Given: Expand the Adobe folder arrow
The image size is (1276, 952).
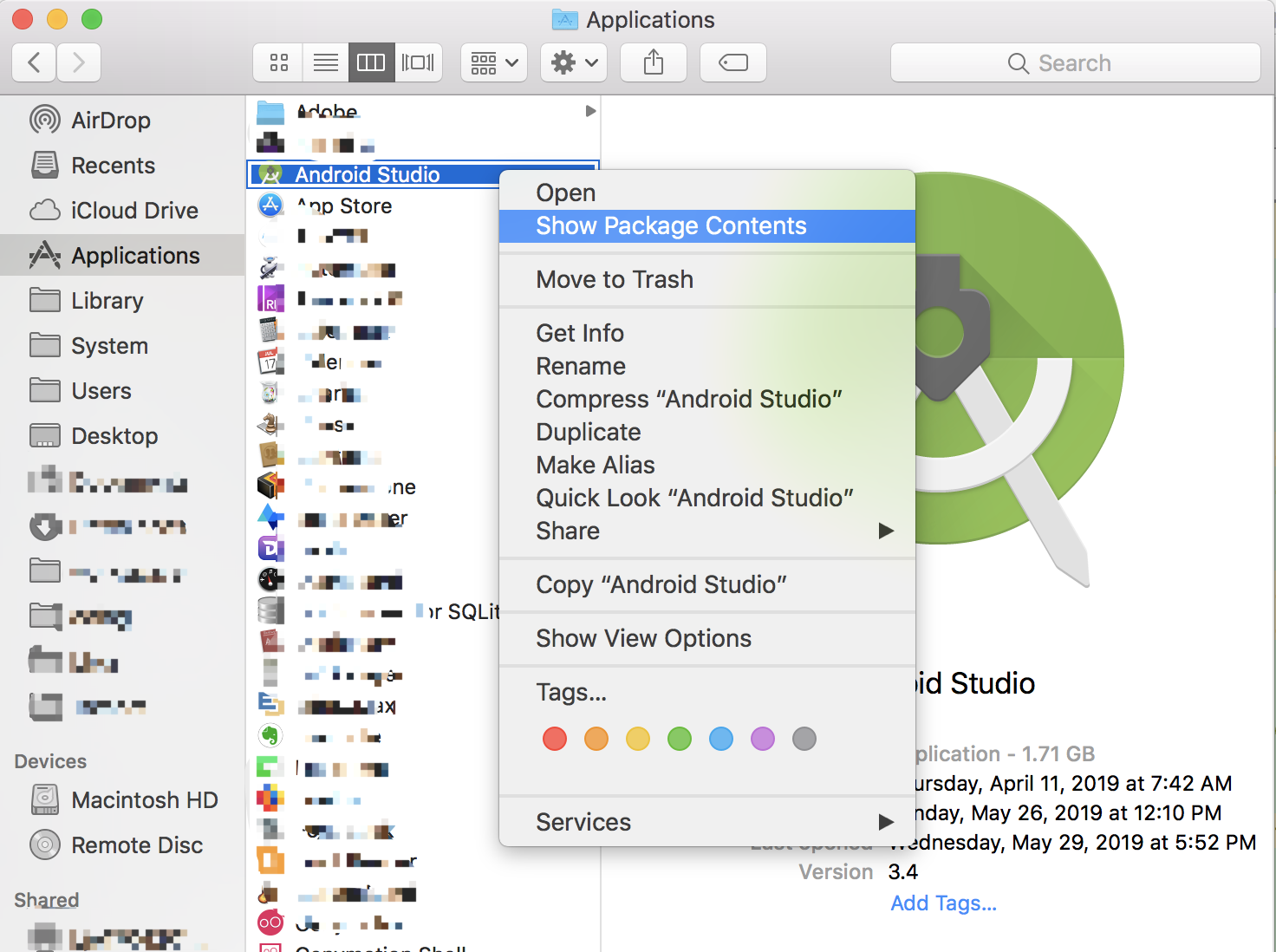Looking at the screenshot, I should (590, 111).
